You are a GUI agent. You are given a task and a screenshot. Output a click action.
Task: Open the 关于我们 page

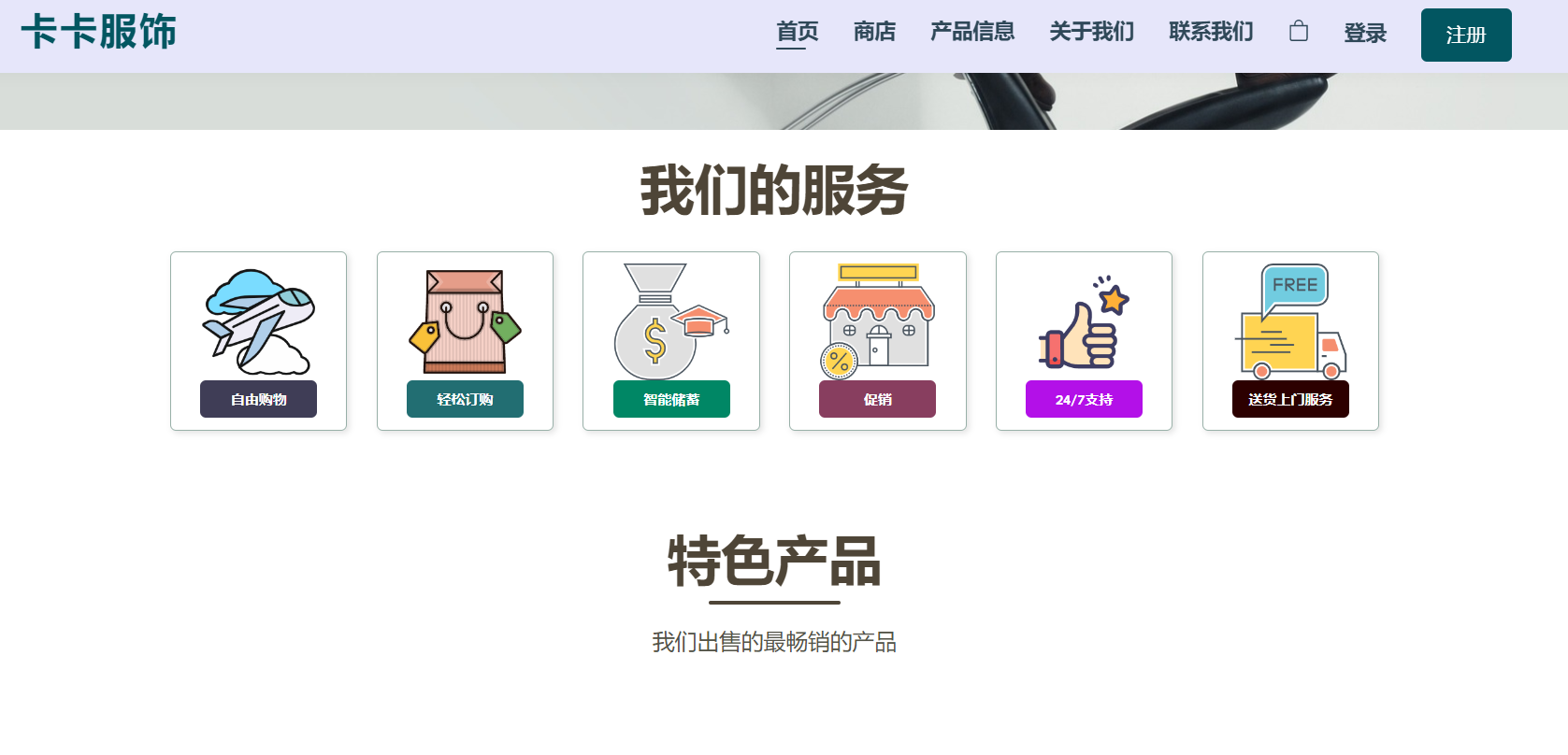tap(1091, 32)
